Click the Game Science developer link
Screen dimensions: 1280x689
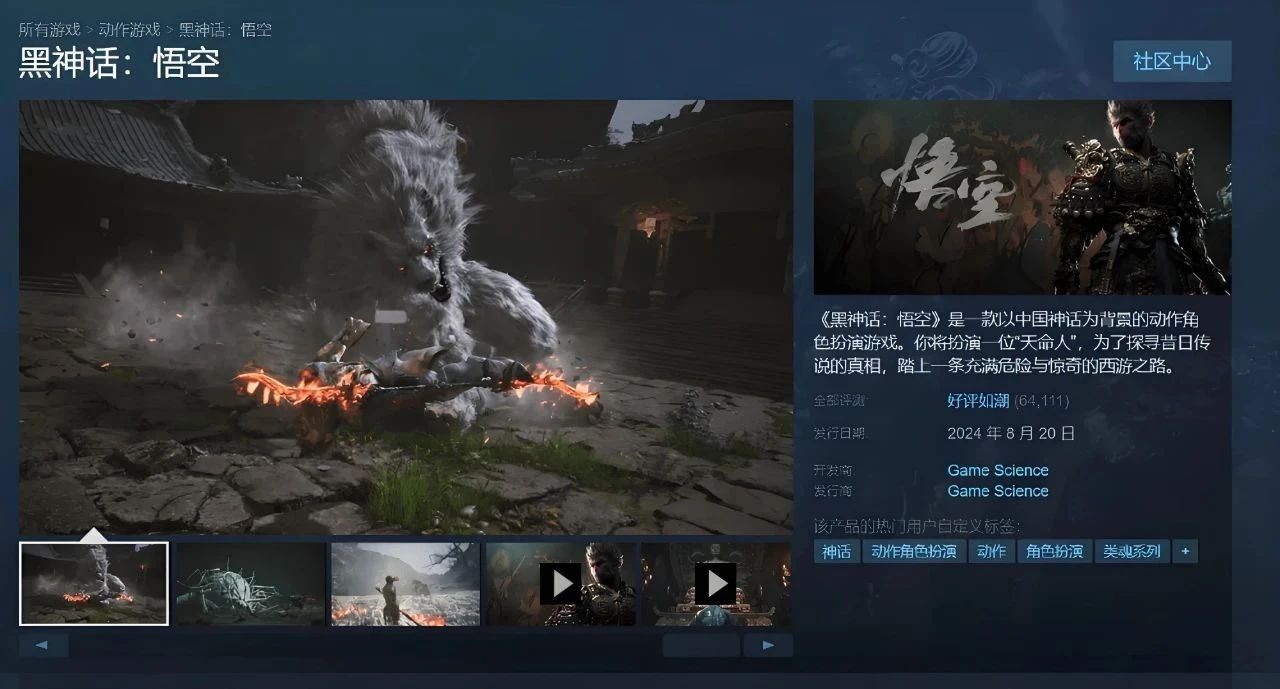[997, 470]
